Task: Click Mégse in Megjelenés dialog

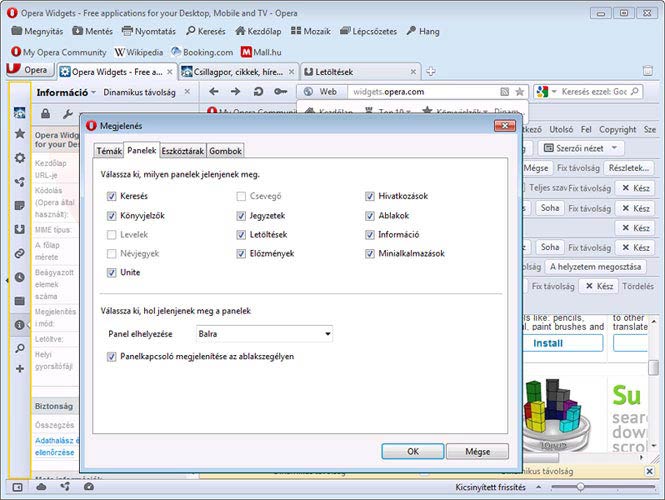Action: coord(478,452)
